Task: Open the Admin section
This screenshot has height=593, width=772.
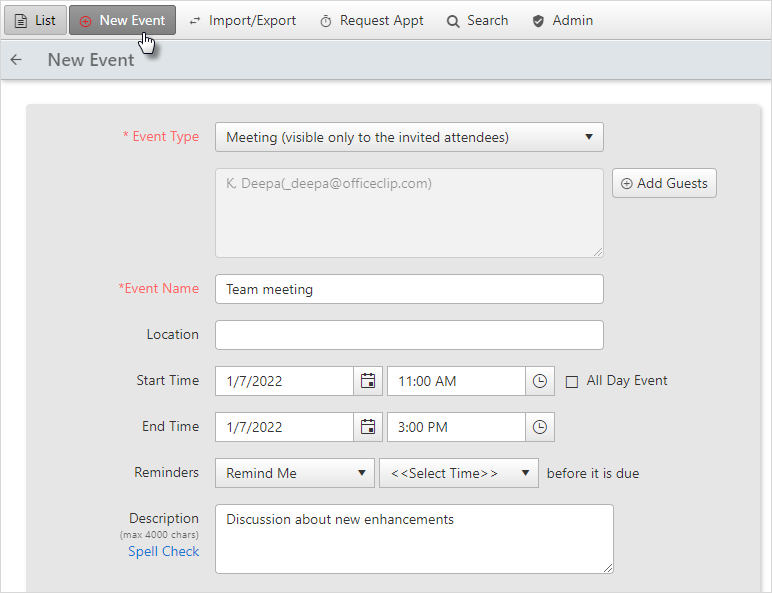Action: pos(563,21)
